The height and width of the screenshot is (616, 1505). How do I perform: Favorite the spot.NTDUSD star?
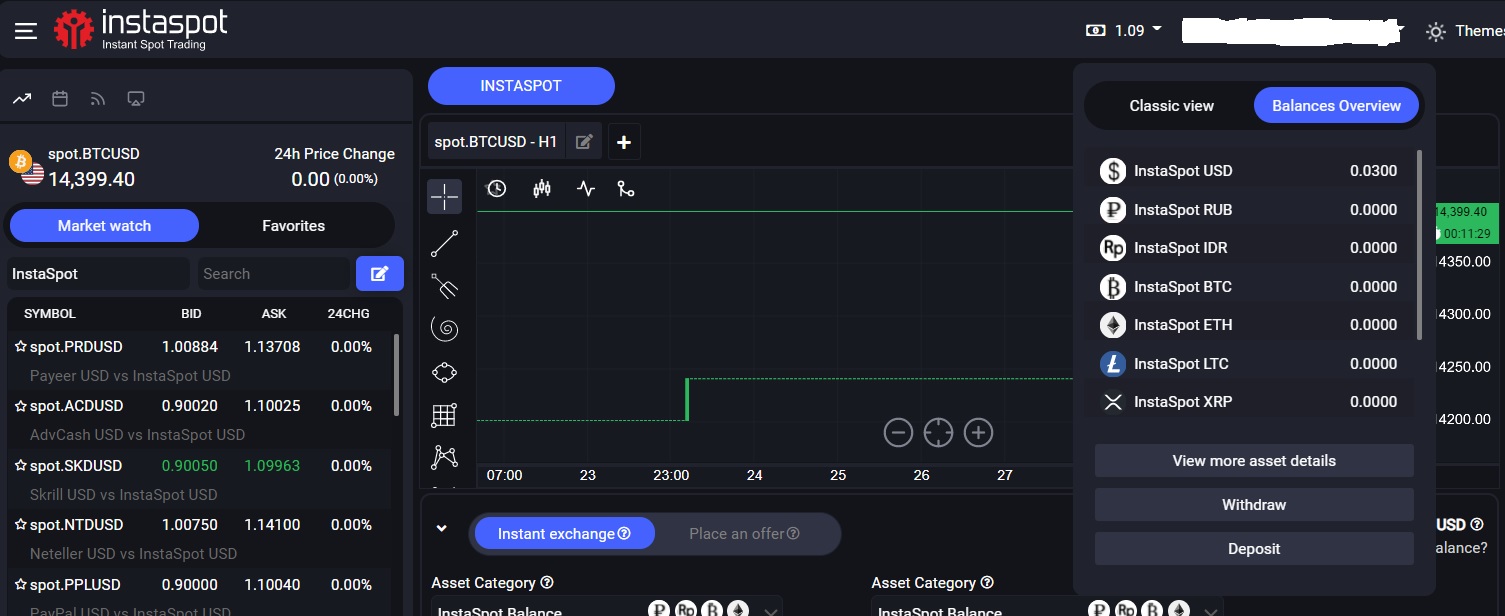[x=20, y=525]
